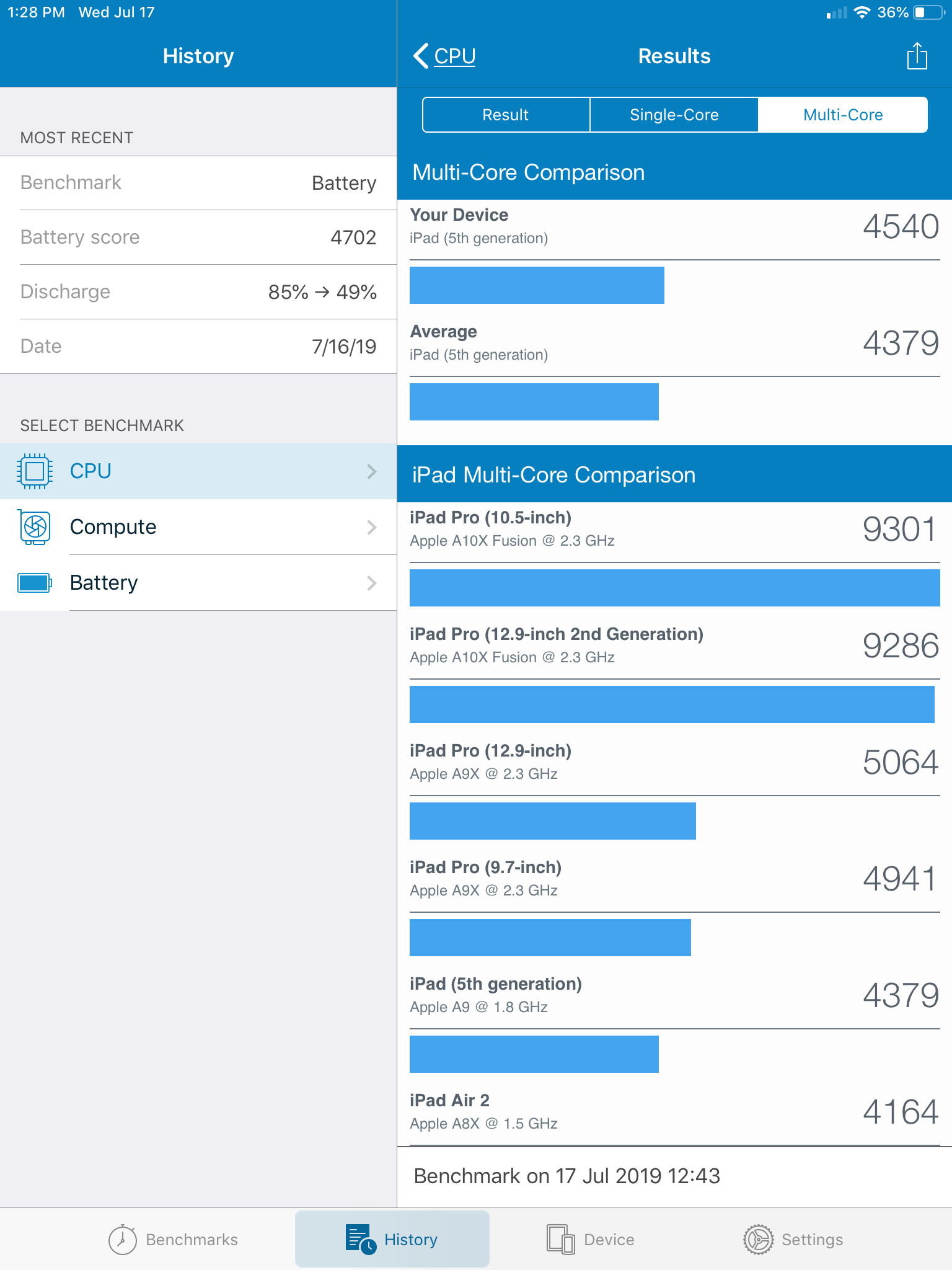Open the CPU benchmark history
The width and height of the screenshot is (952, 1270).
click(x=198, y=471)
